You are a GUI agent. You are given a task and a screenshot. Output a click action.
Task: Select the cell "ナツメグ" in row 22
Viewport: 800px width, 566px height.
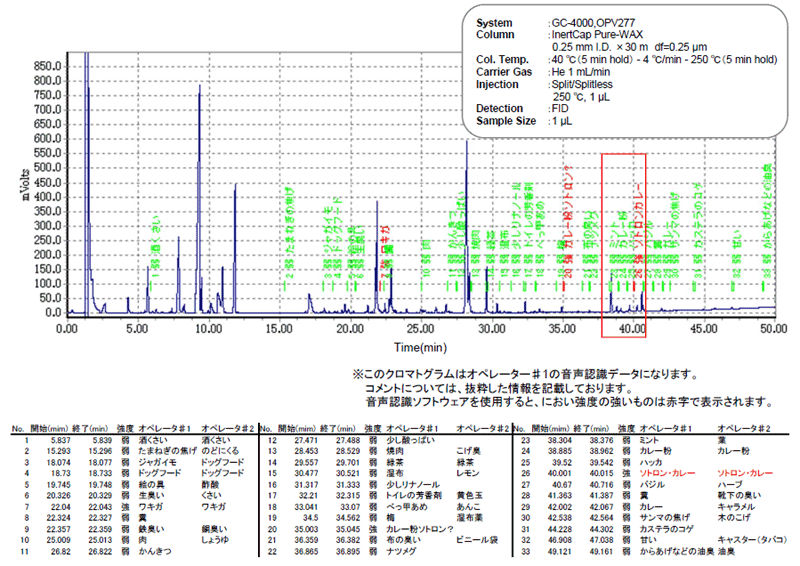point(401,552)
